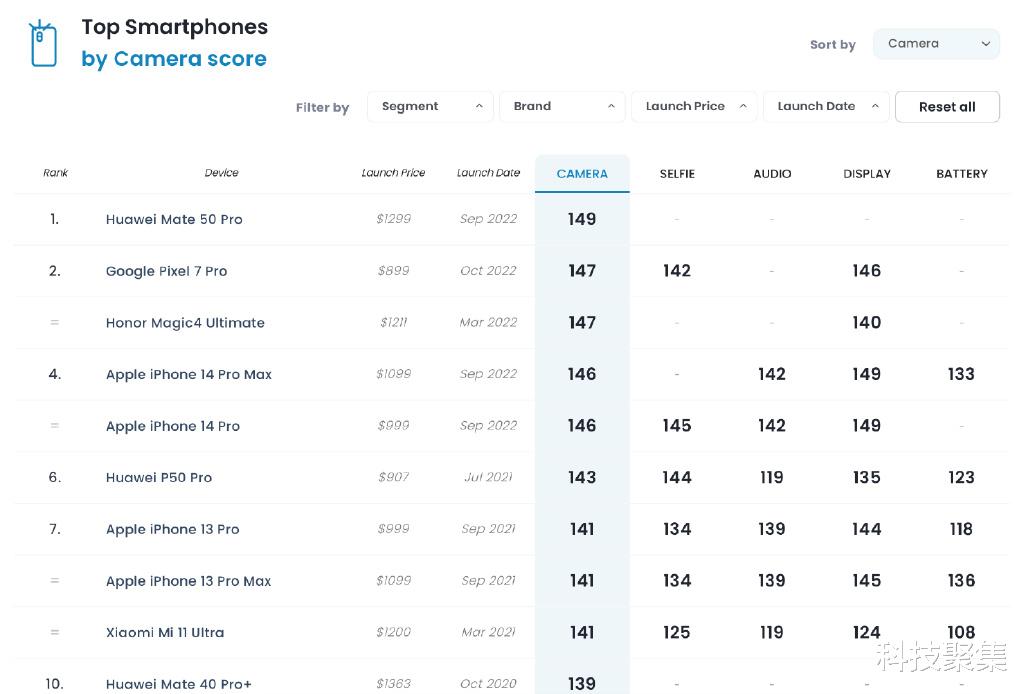Expand the Brand filter dropdown
Viewport: 1024px width, 694px height.
562,107
